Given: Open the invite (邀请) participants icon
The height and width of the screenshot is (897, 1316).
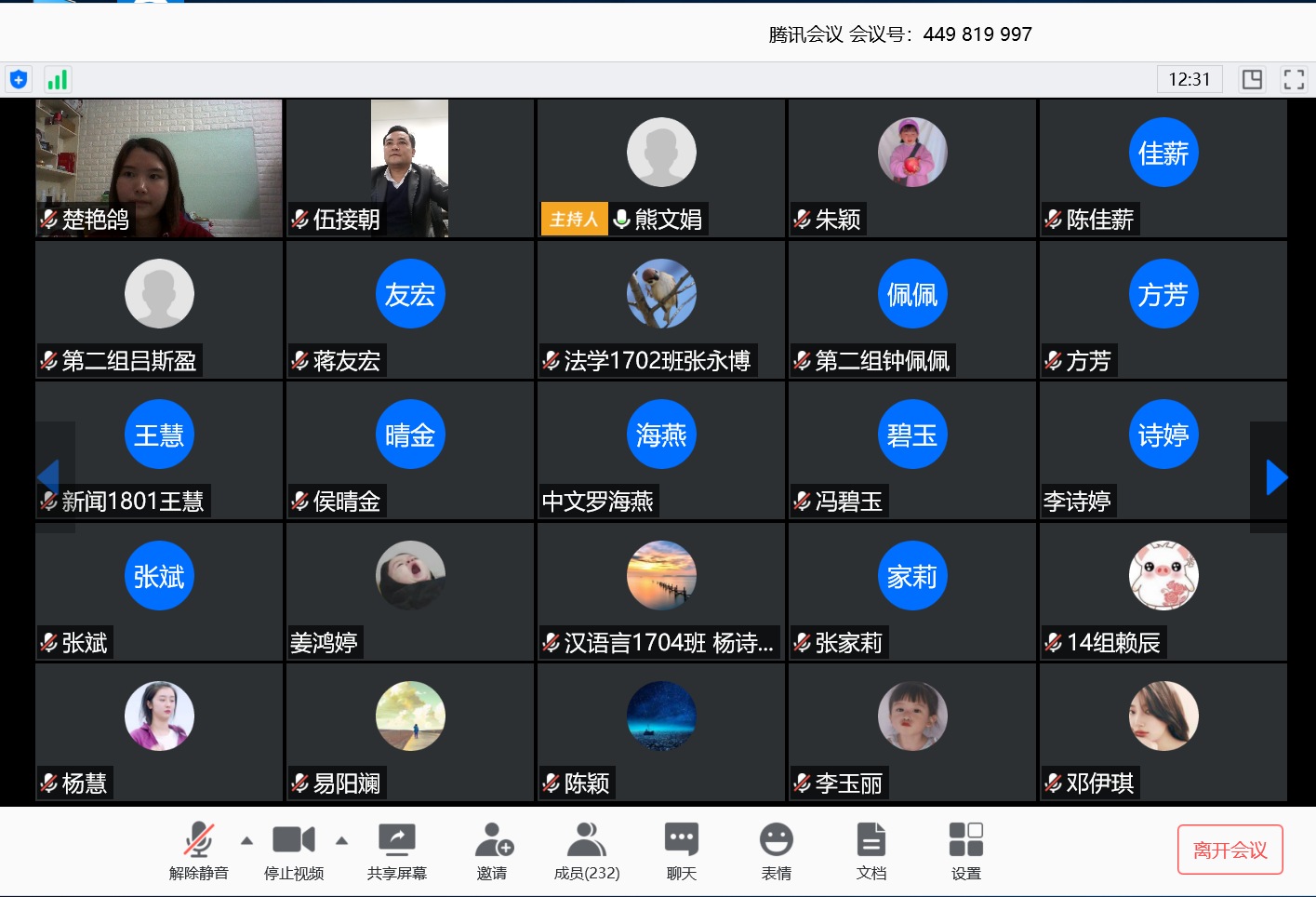Looking at the screenshot, I should point(493,850).
